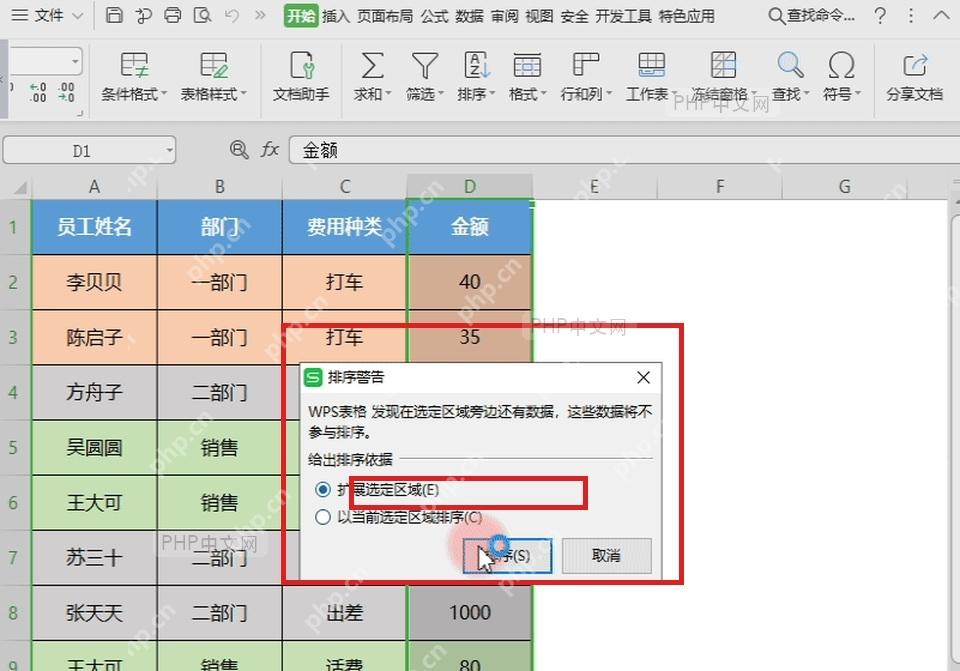Expand the 筛选 dropdown arrow
Viewport: 960px width, 671px height.
(x=440, y=94)
